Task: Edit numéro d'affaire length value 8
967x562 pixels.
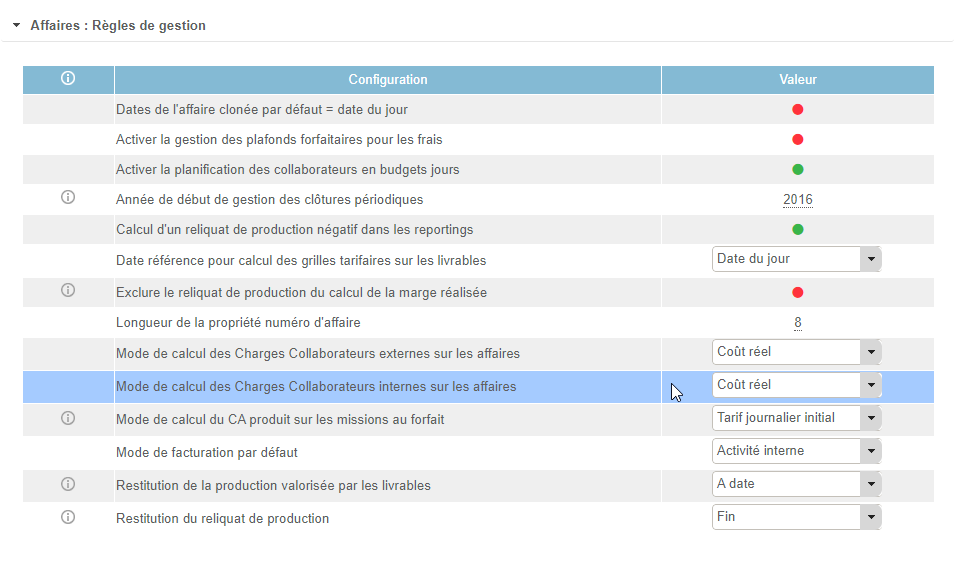Action: coord(797,322)
